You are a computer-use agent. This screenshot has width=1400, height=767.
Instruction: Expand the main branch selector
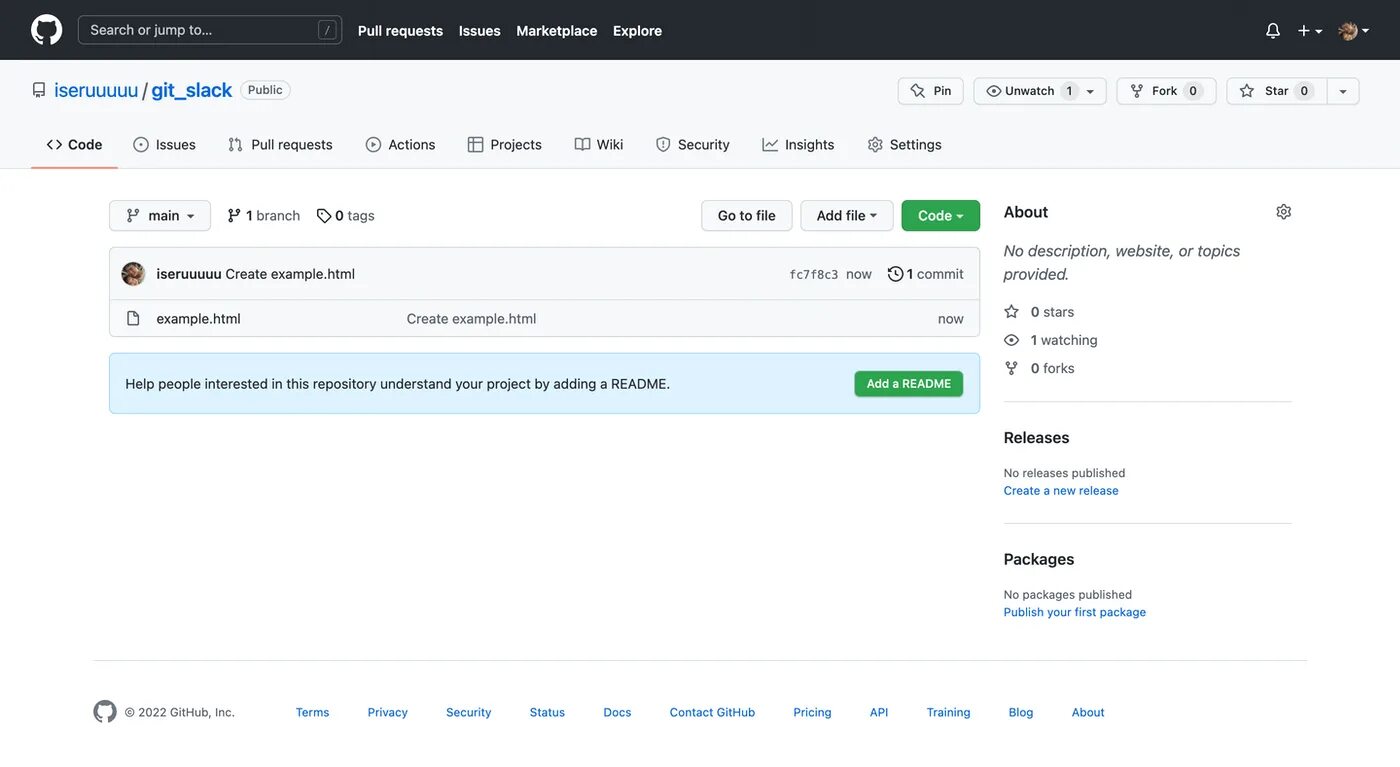[x=160, y=216]
